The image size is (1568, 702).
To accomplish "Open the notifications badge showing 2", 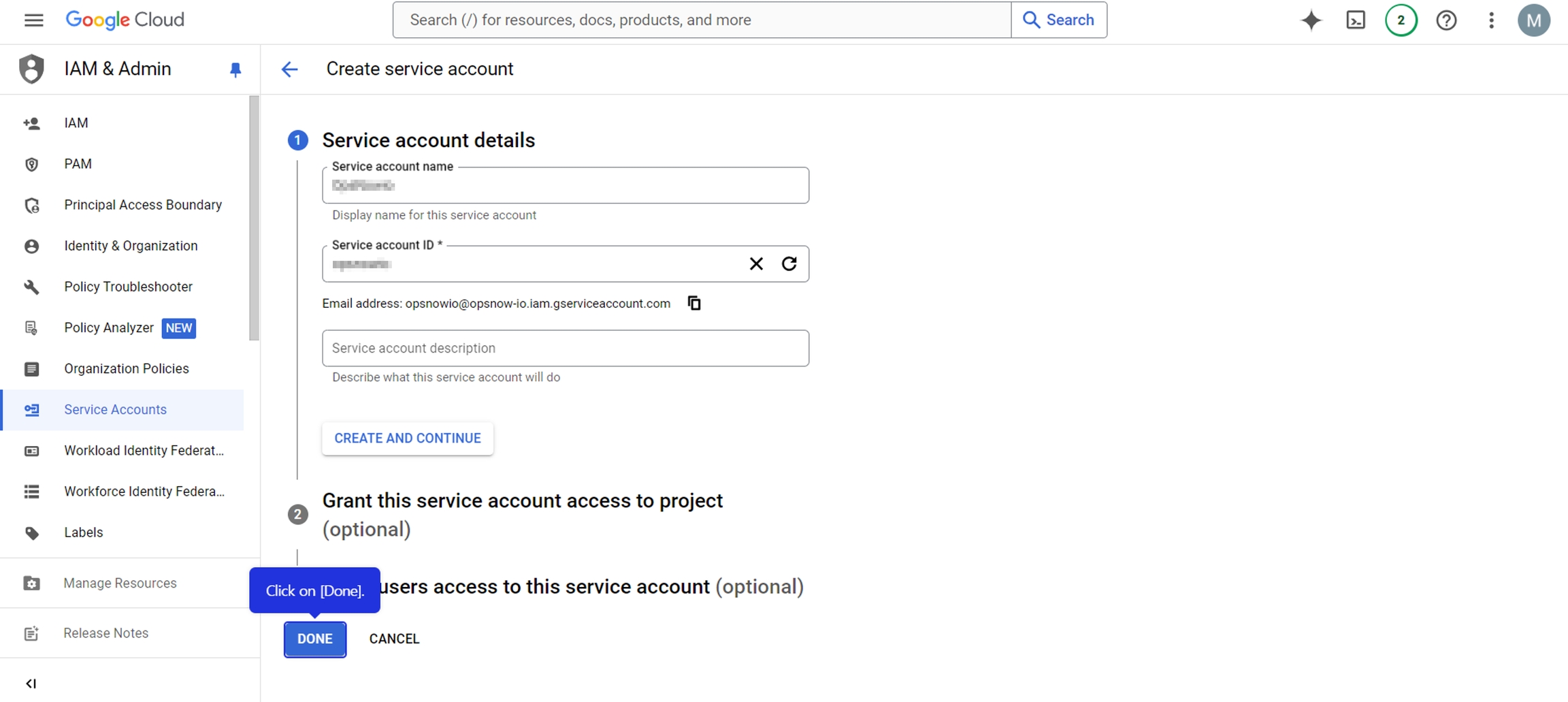I will [1401, 20].
